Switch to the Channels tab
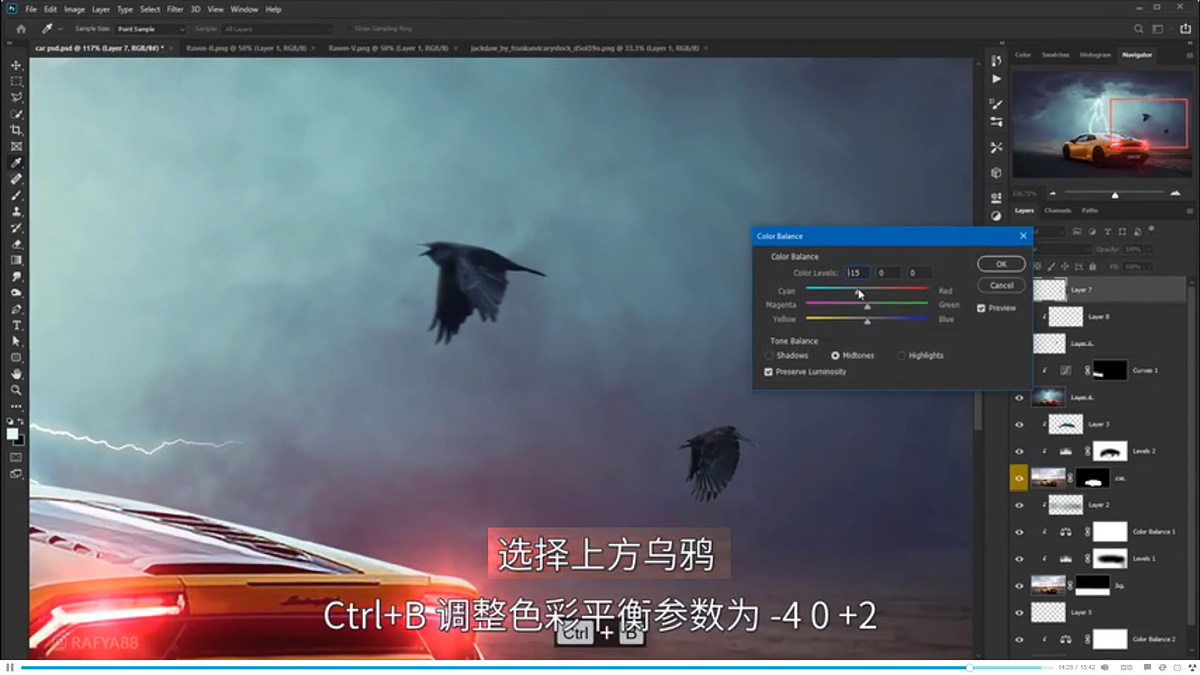1200x675 pixels. click(x=1057, y=210)
